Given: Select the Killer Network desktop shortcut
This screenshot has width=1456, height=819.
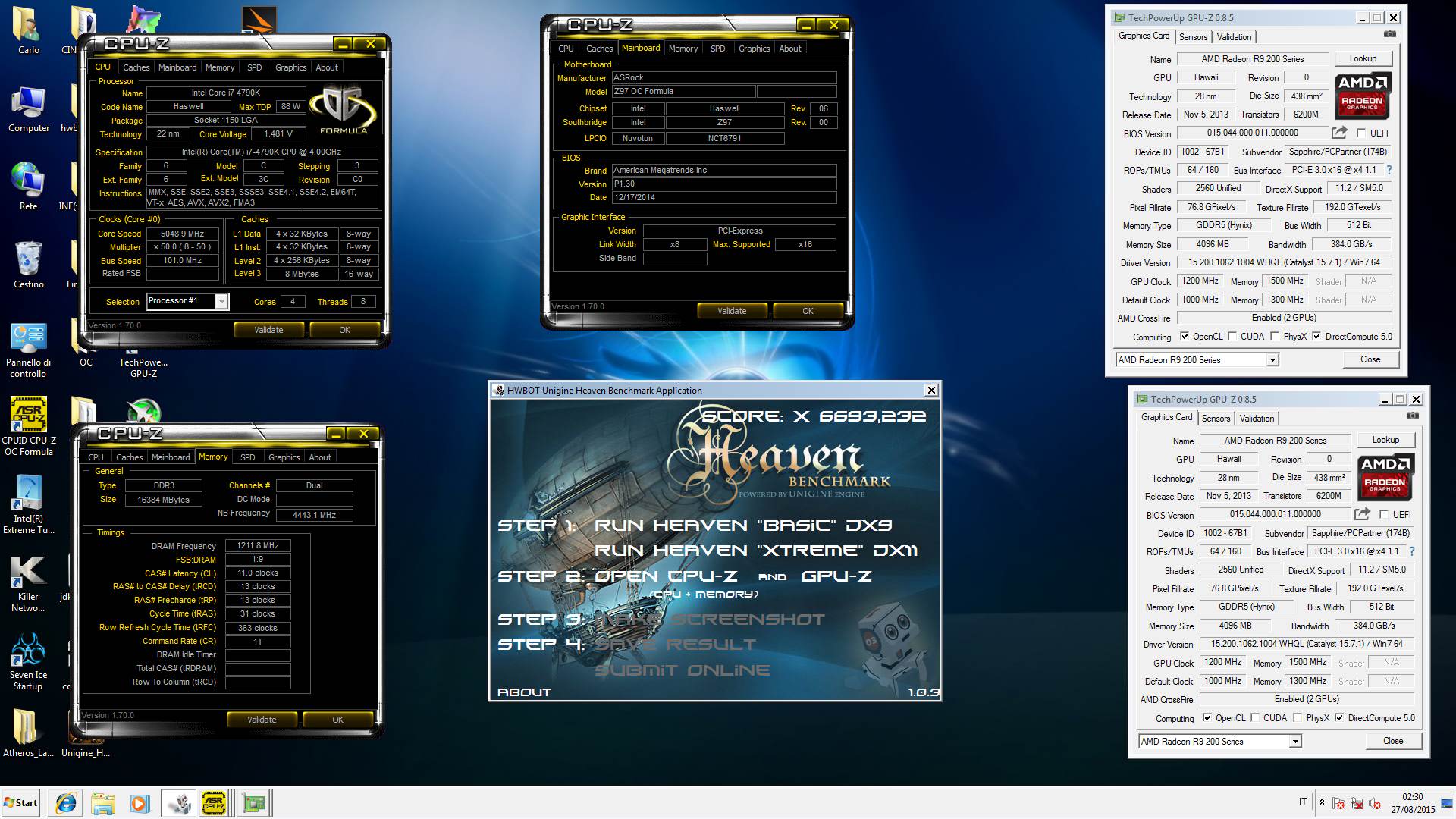Looking at the screenshot, I should pos(29,583).
